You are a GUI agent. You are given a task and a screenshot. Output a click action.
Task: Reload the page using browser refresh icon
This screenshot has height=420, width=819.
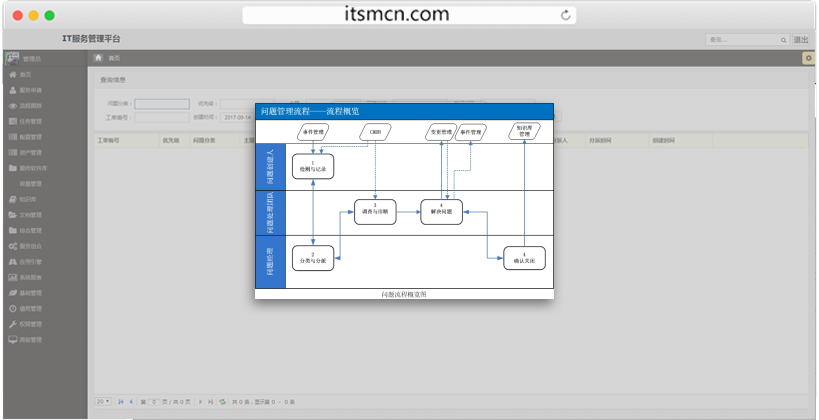point(566,15)
